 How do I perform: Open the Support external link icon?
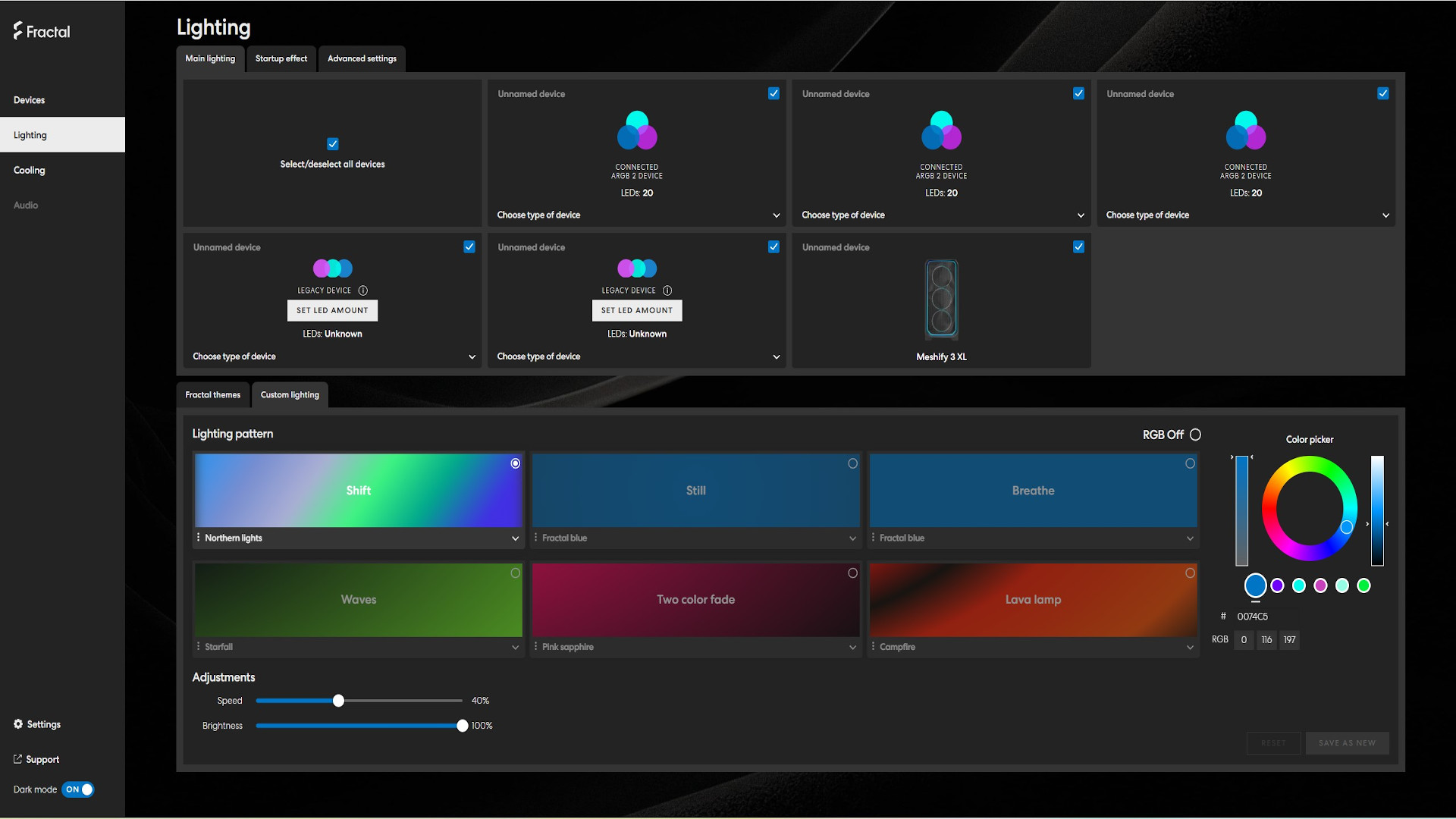17,759
